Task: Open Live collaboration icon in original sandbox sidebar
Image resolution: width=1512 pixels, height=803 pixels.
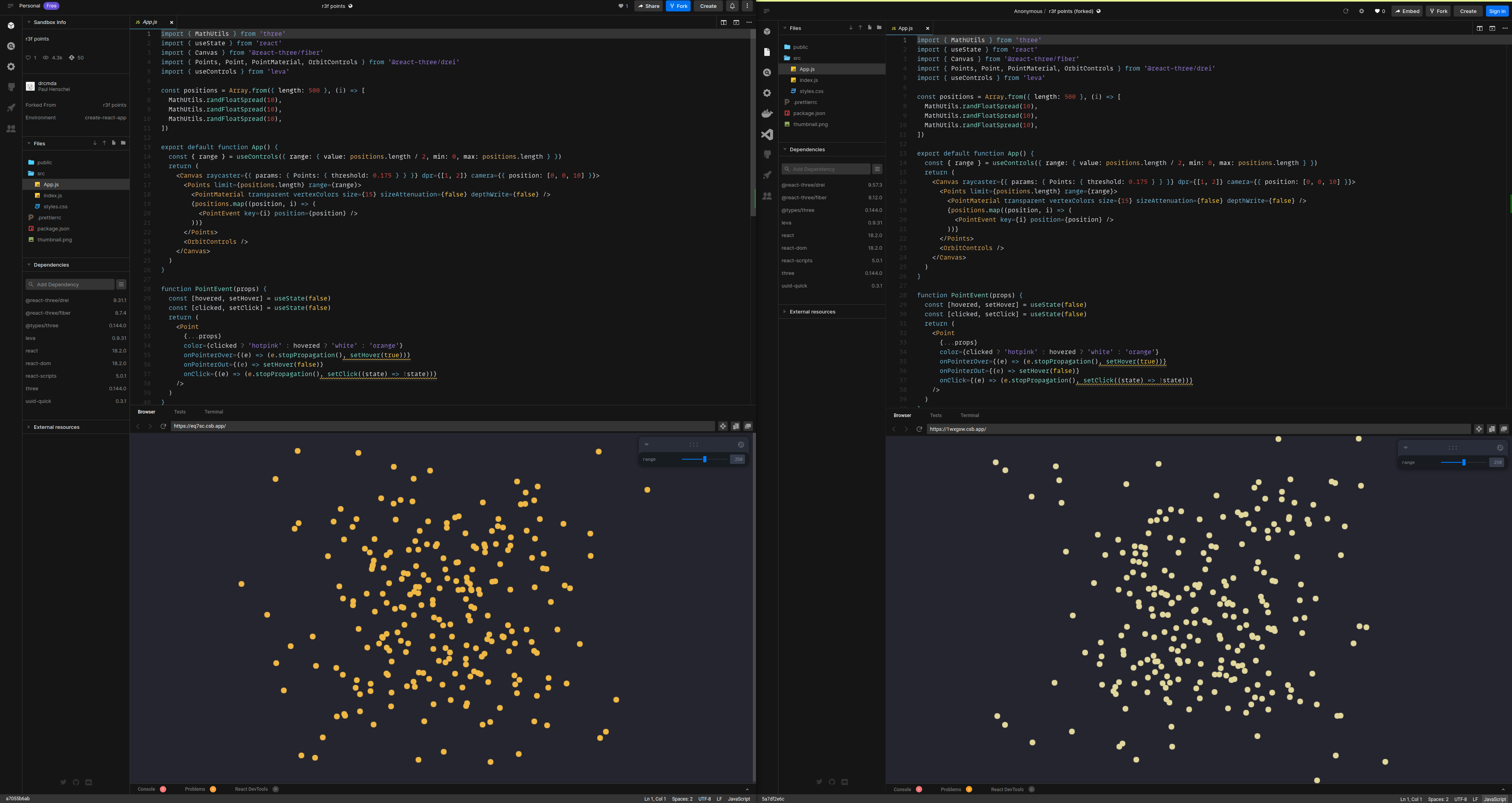Action: click(x=11, y=128)
